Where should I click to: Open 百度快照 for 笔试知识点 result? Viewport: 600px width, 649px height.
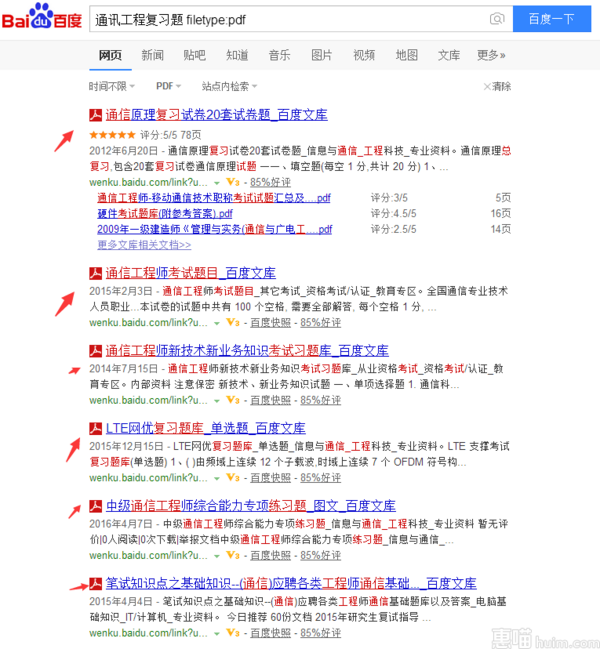tap(270, 633)
